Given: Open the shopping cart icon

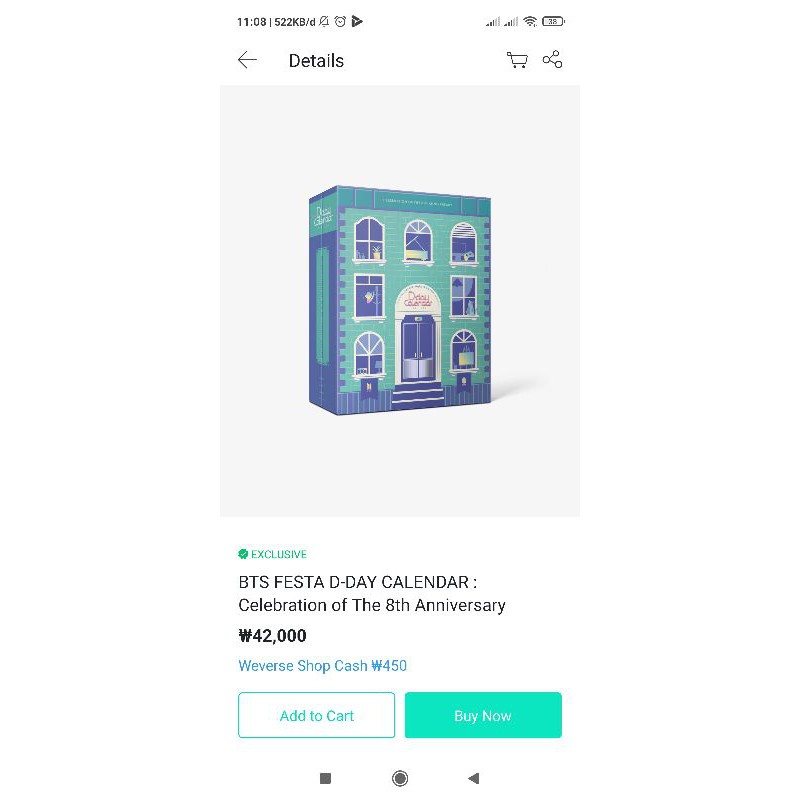Looking at the screenshot, I should [x=517, y=60].
